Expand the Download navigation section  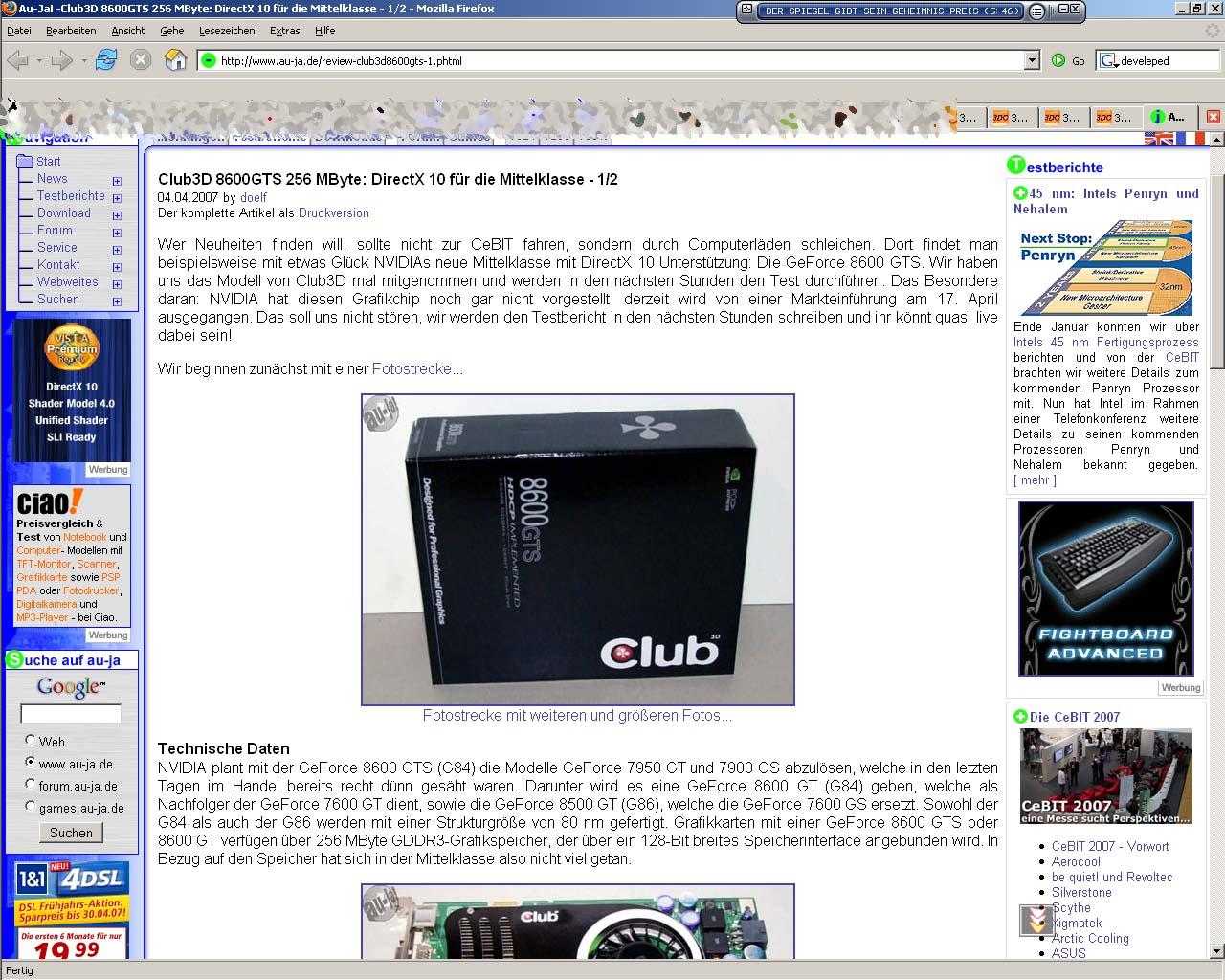(x=117, y=215)
